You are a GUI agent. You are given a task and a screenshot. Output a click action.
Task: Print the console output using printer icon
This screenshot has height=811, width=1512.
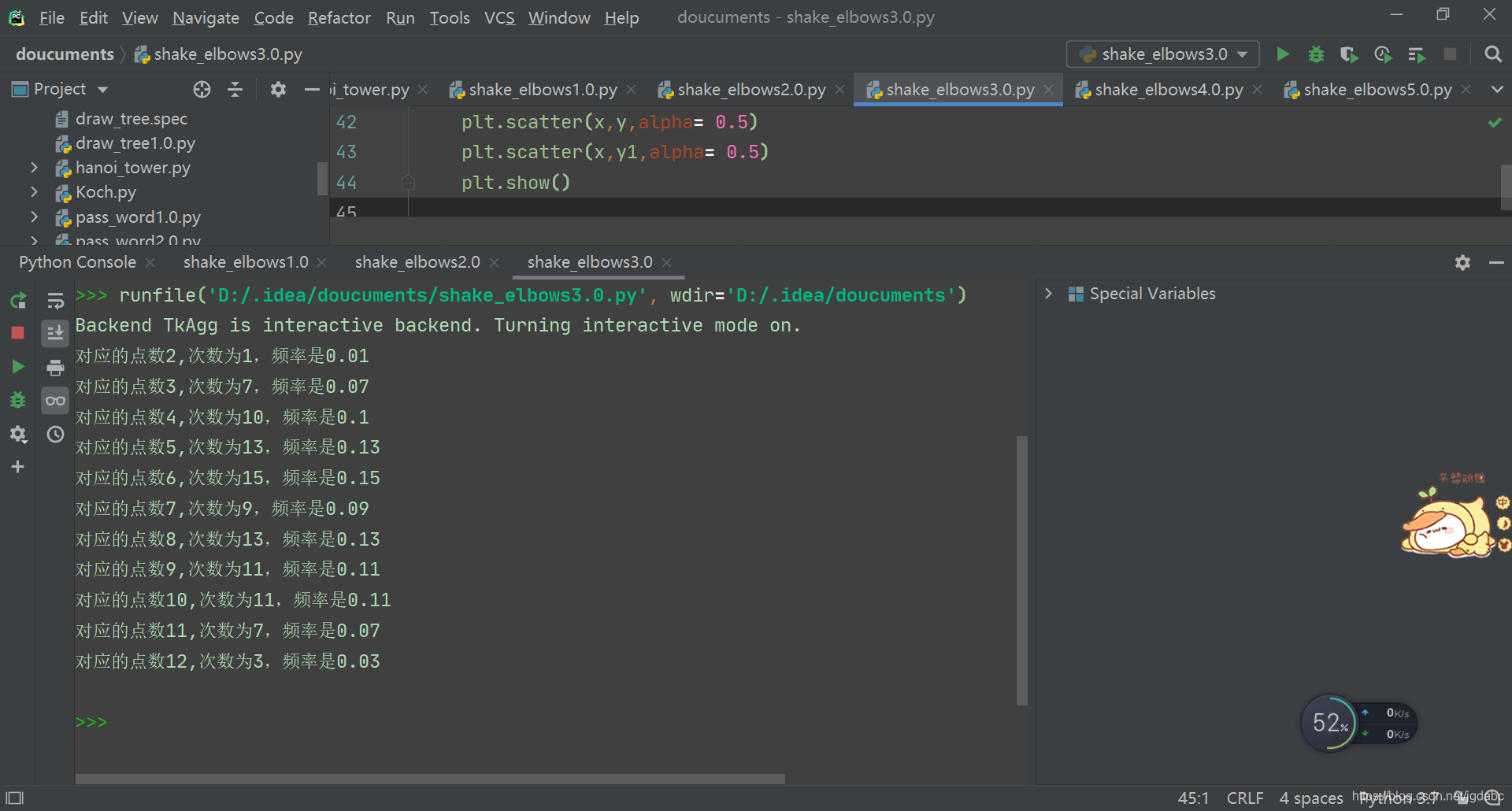(x=55, y=368)
